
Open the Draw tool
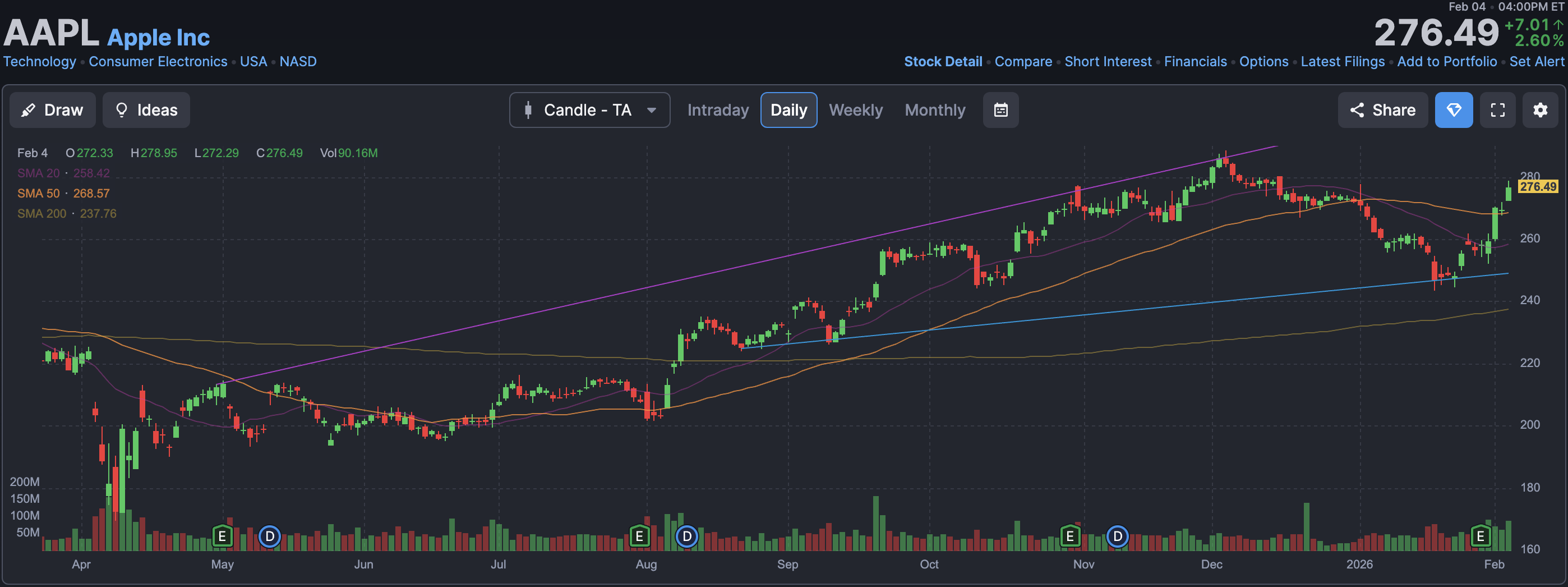(x=52, y=110)
